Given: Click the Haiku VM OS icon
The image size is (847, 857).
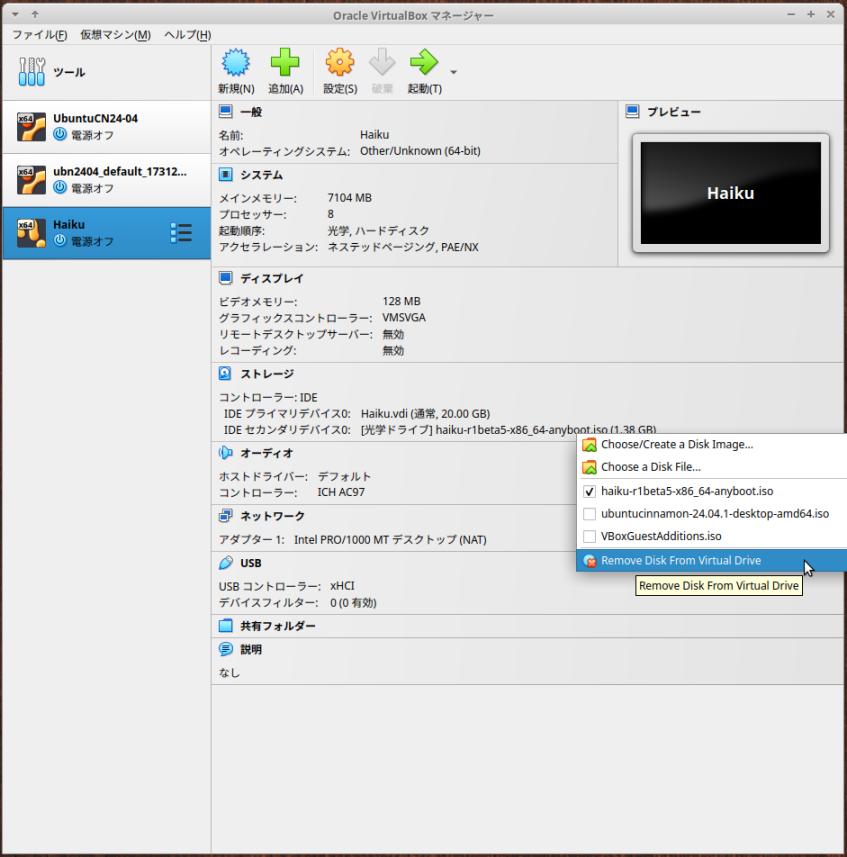Looking at the screenshot, I should [x=31, y=233].
